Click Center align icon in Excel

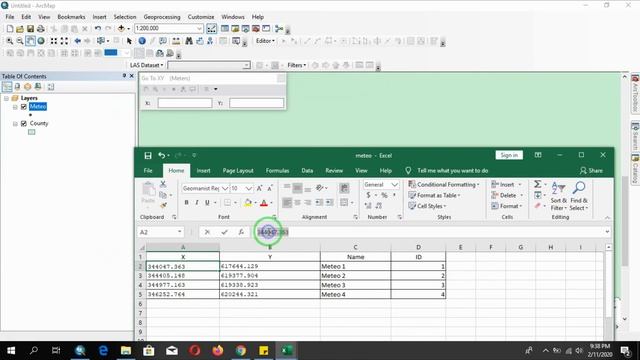298,202
